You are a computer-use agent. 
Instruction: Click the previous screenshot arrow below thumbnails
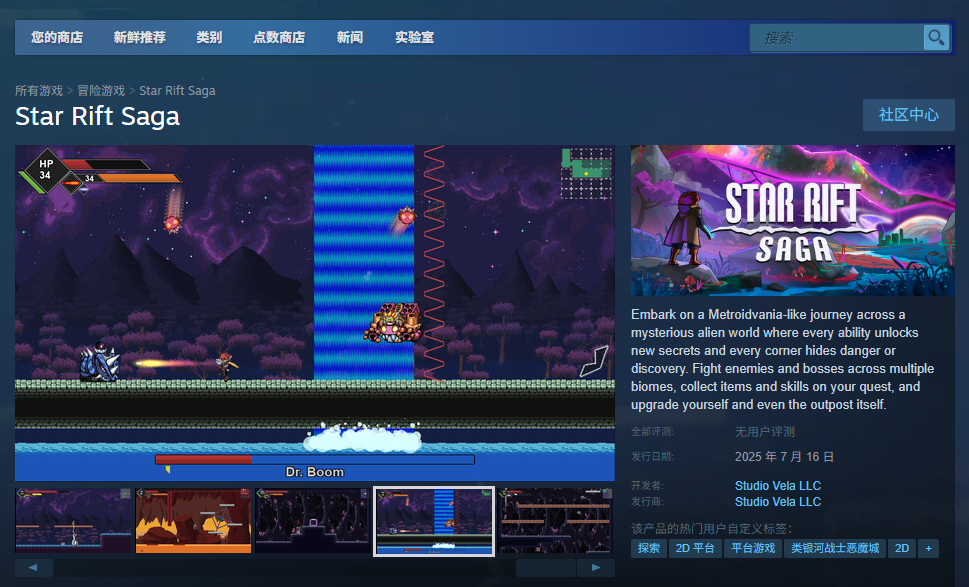[33, 567]
